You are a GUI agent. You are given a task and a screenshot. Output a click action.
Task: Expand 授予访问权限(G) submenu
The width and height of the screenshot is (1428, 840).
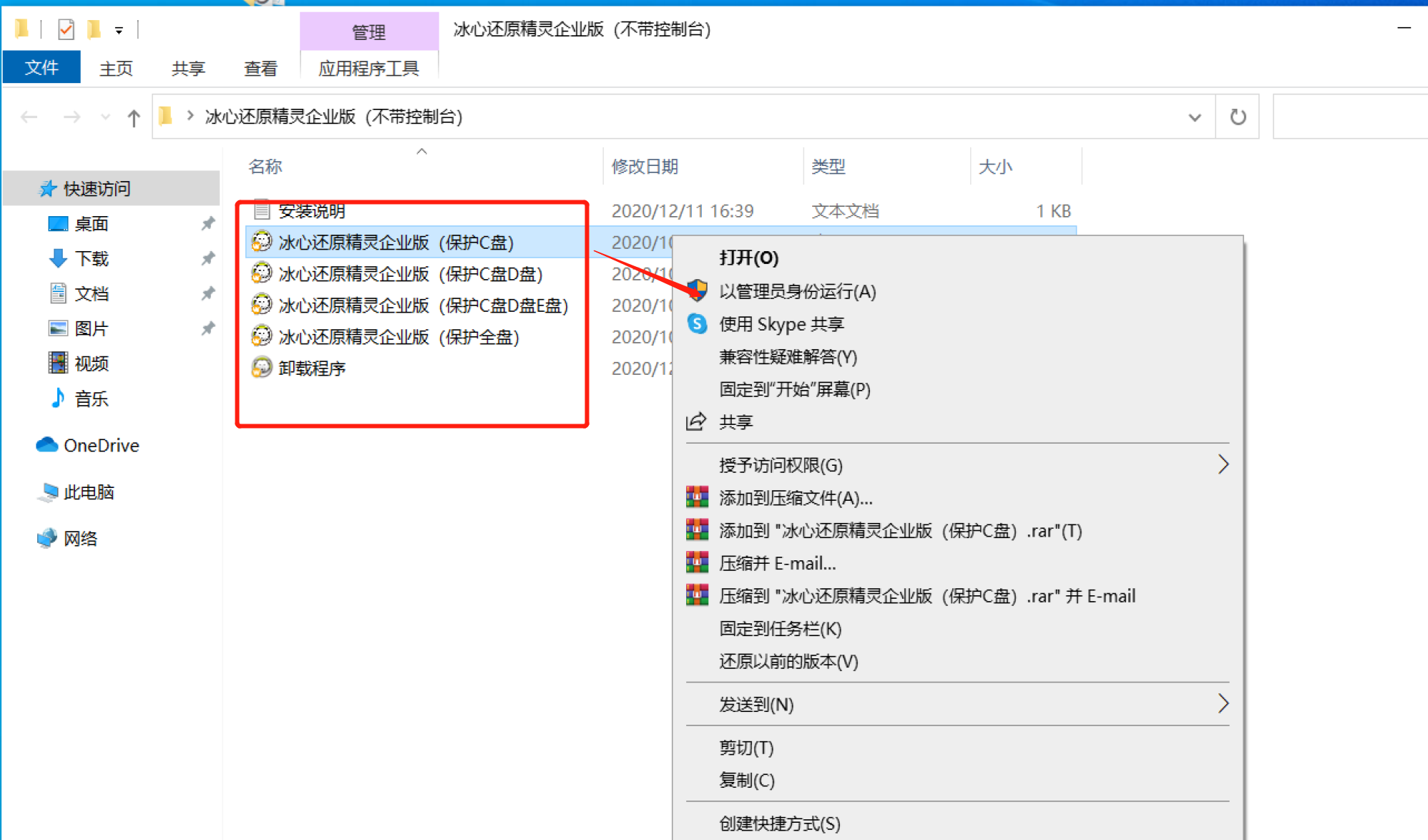[1223, 464]
